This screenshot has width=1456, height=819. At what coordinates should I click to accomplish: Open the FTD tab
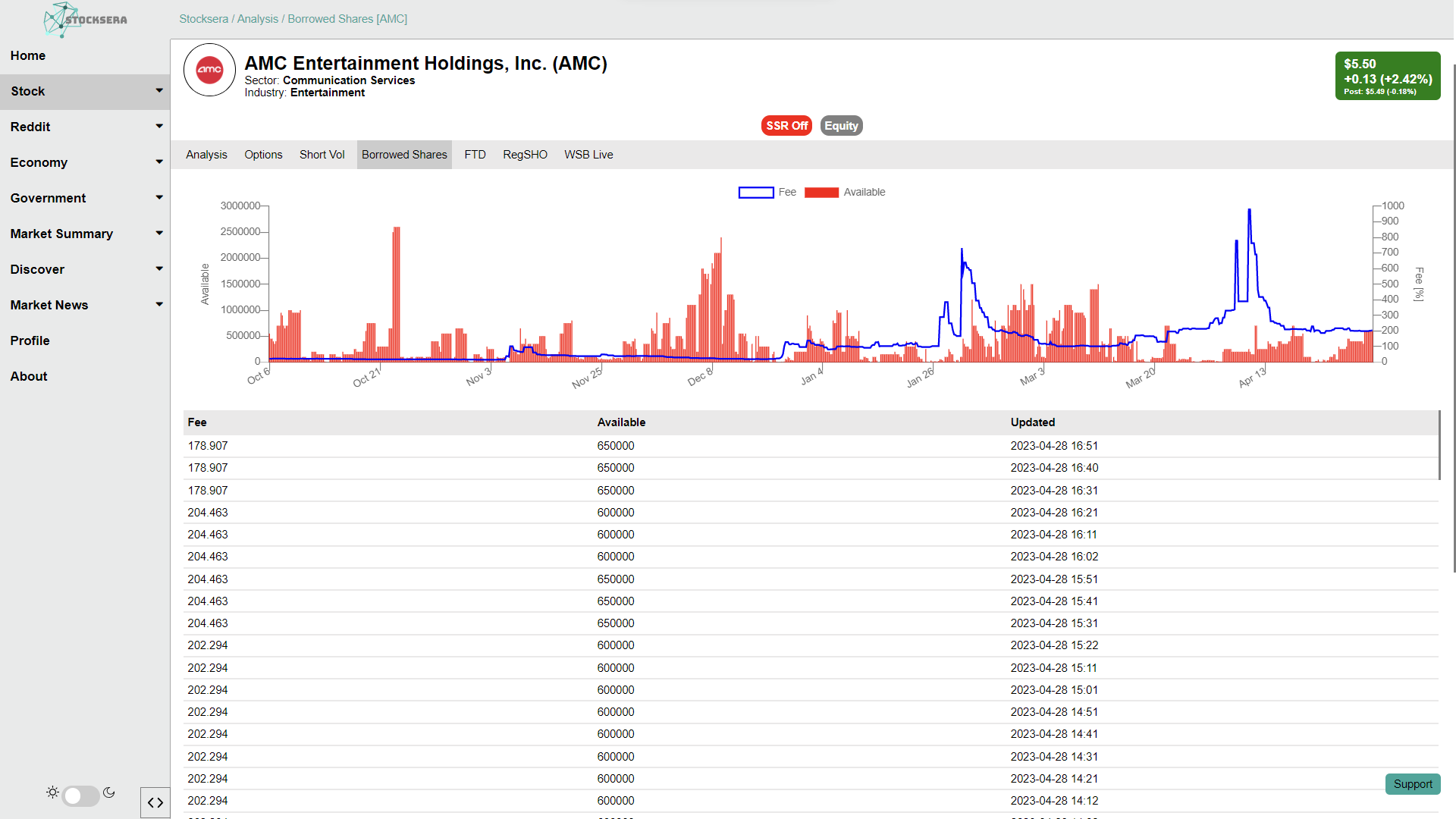pyautogui.click(x=475, y=155)
